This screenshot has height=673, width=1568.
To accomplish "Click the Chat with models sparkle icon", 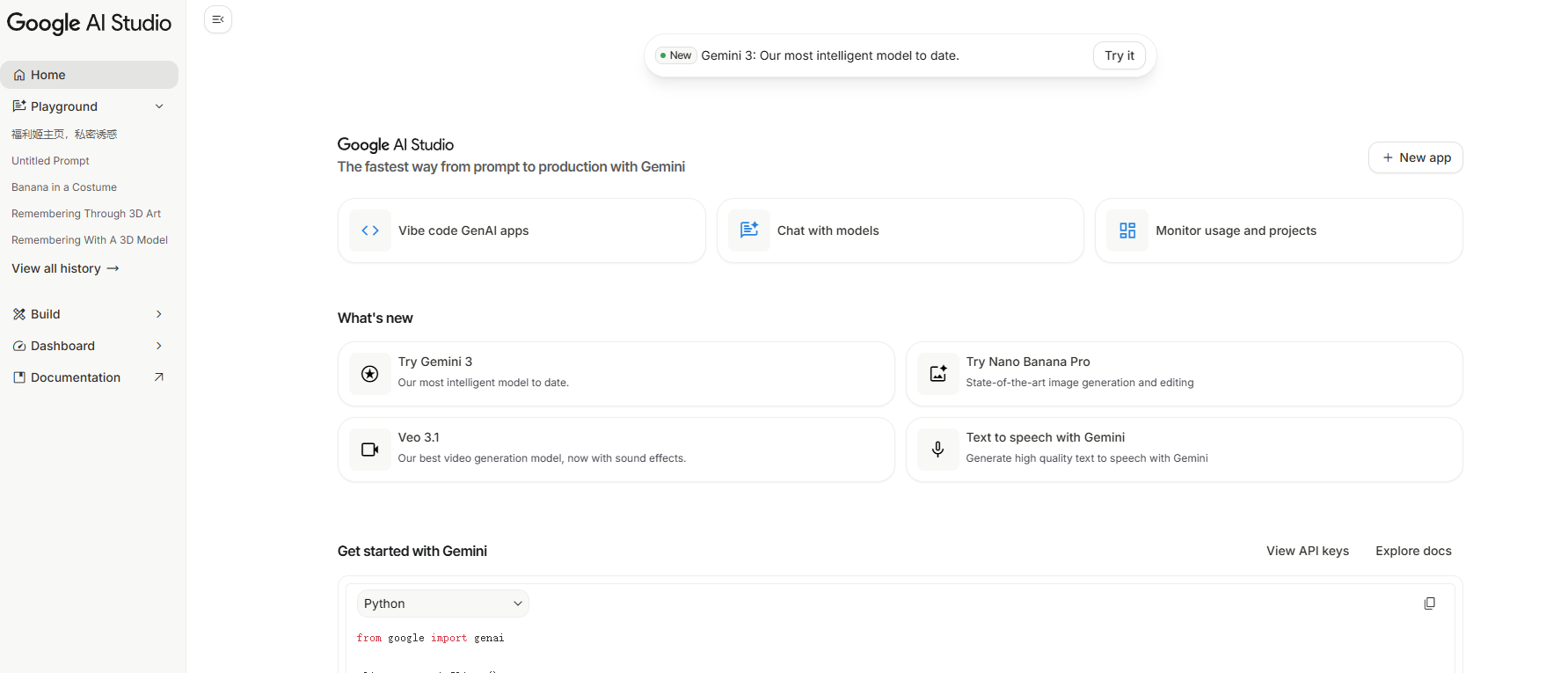I will 749,230.
